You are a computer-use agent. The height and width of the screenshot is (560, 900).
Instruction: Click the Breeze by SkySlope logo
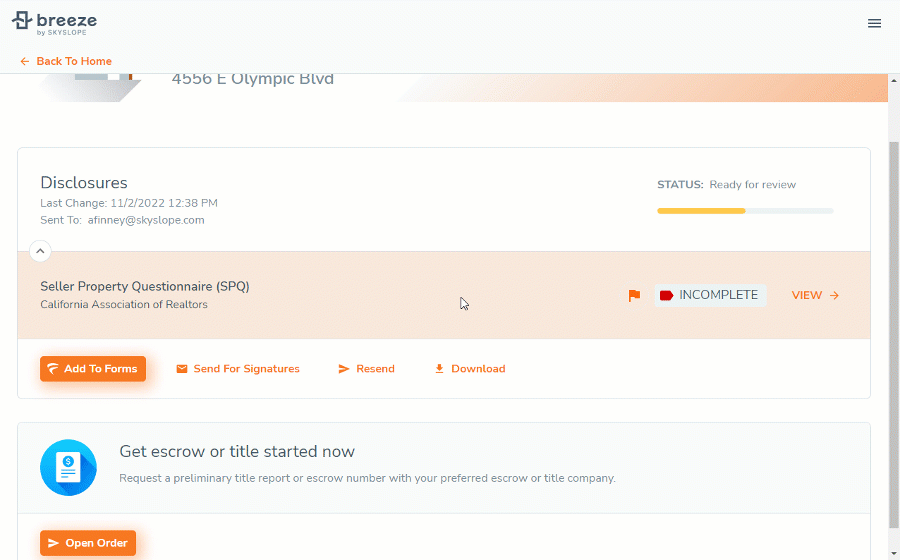54,24
